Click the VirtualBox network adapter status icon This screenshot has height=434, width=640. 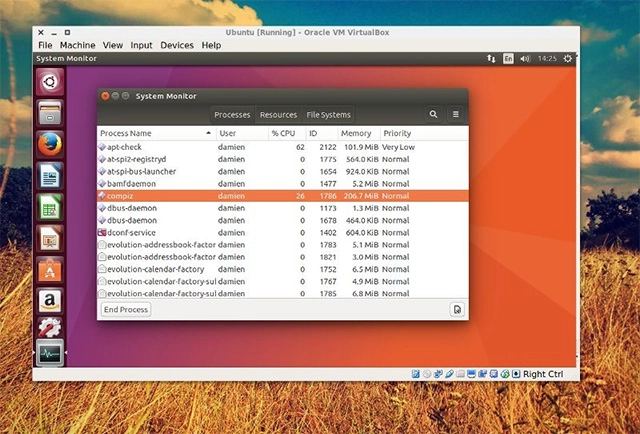[x=438, y=374]
